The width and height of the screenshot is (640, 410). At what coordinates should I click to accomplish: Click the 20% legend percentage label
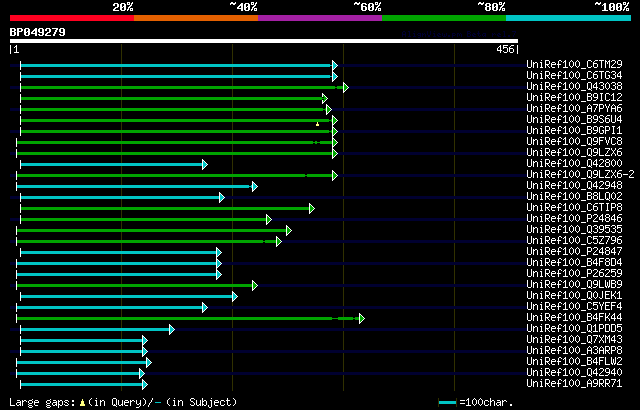[x=123, y=7]
